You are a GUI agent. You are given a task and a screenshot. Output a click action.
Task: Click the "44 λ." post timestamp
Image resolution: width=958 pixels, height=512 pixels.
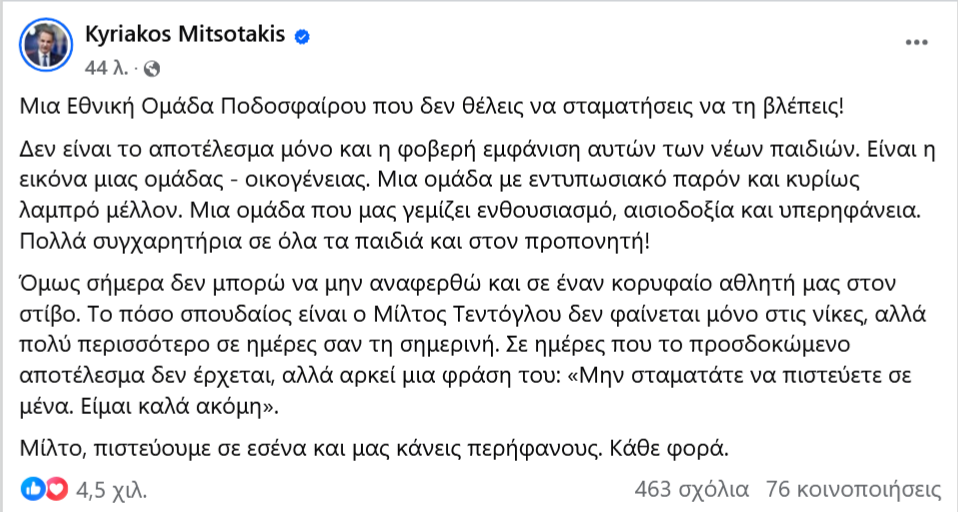point(106,68)
